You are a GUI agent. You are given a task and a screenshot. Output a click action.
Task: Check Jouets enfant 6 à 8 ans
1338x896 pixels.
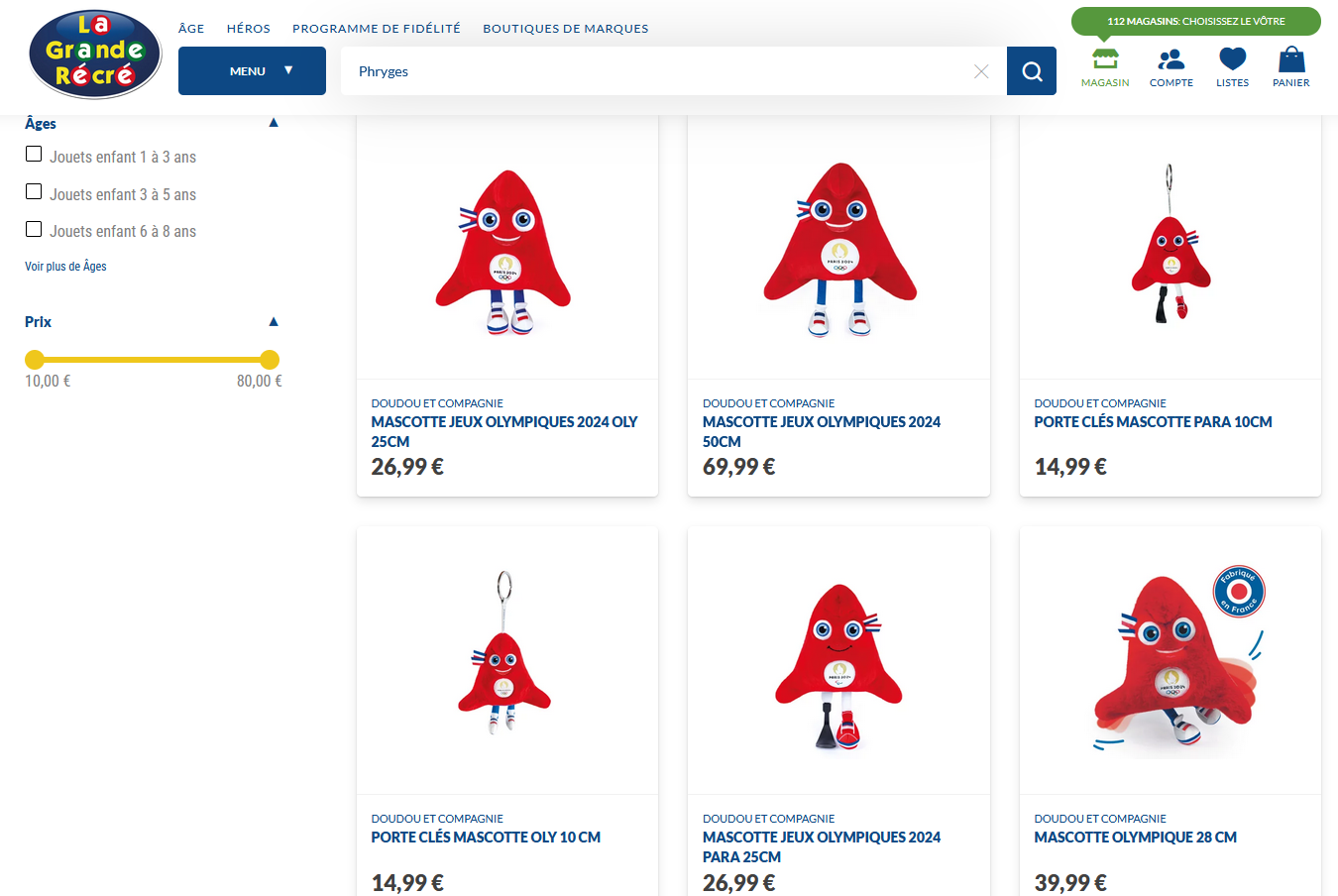[x=34, y=229]
